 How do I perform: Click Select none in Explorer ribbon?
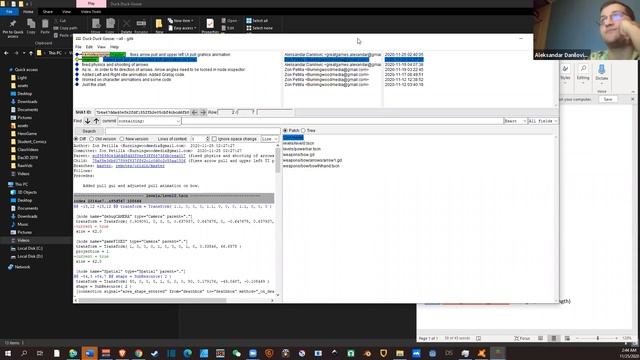[x=260, y=28]
